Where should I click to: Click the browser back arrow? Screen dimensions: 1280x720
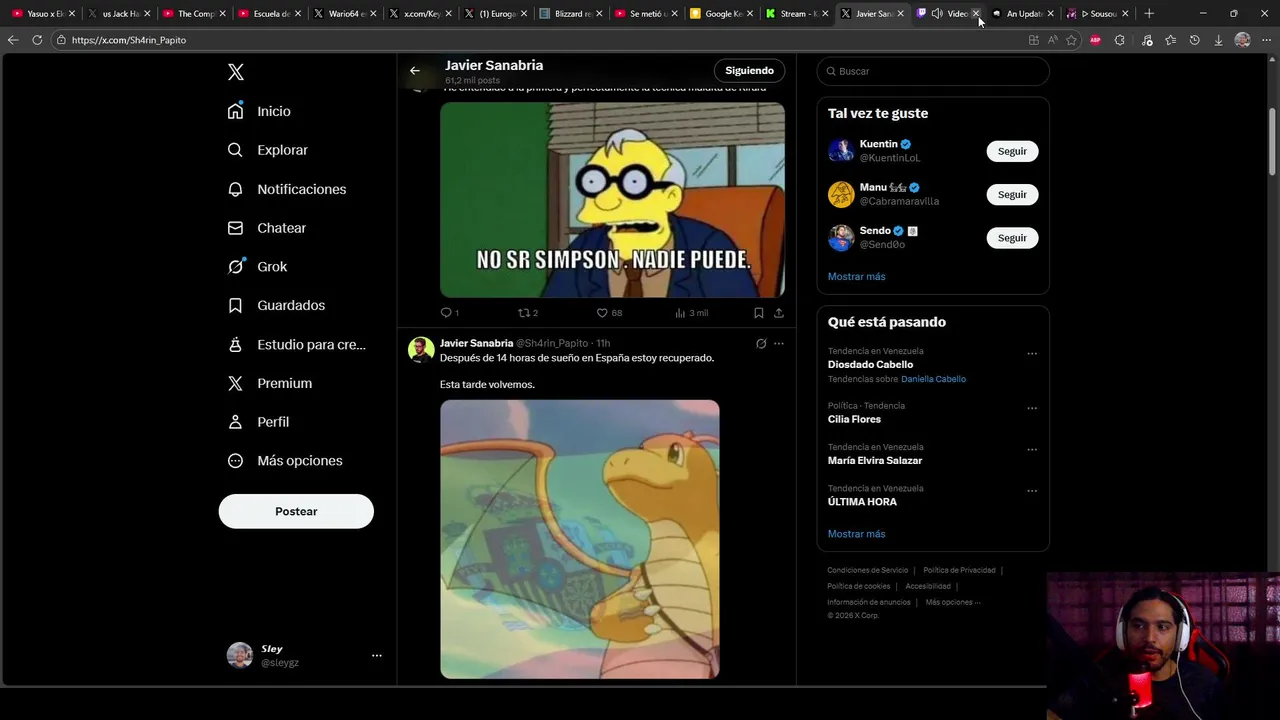tap(13, 40)
